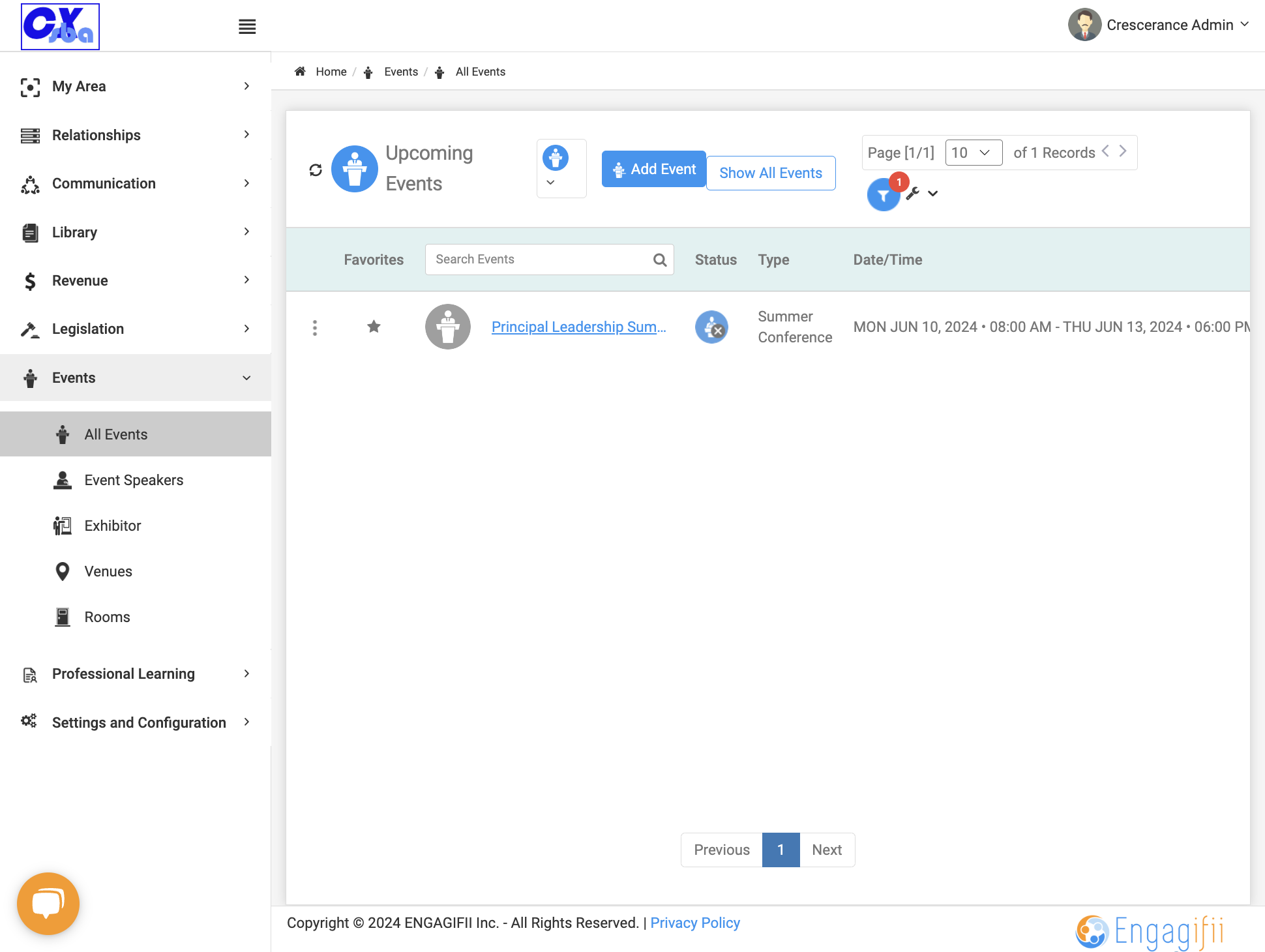Viewport: 1265px width, 952px height.
Task: Open the page size 10 dropdown
Action: [974, 153]
